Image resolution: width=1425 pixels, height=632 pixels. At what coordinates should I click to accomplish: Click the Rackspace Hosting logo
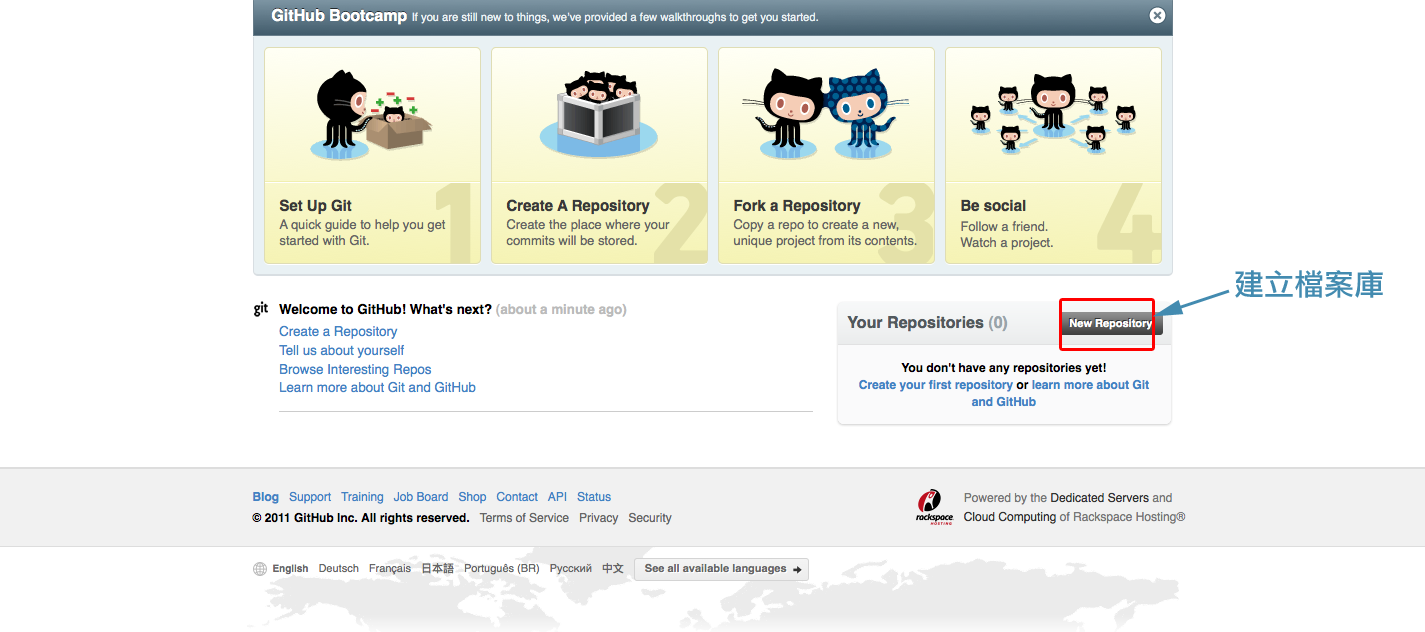point(934,507)
